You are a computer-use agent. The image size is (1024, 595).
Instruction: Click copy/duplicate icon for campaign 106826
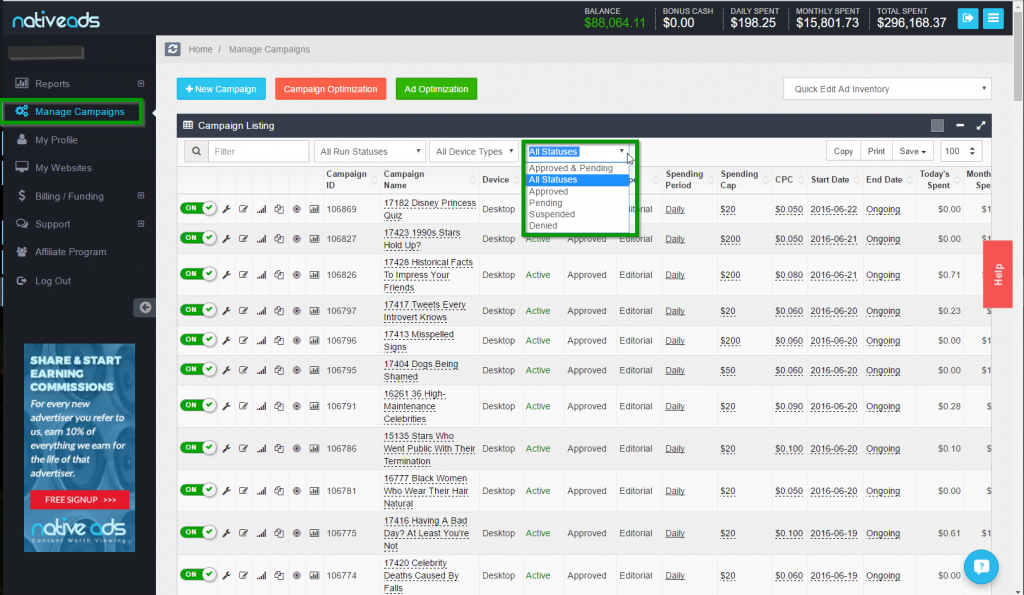[279, 275]
